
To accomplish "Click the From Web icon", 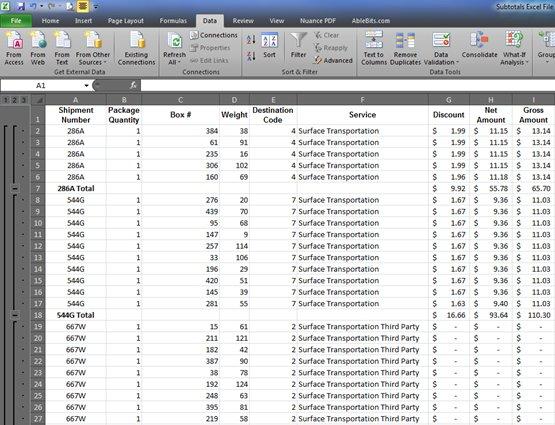I will [38, 48].
